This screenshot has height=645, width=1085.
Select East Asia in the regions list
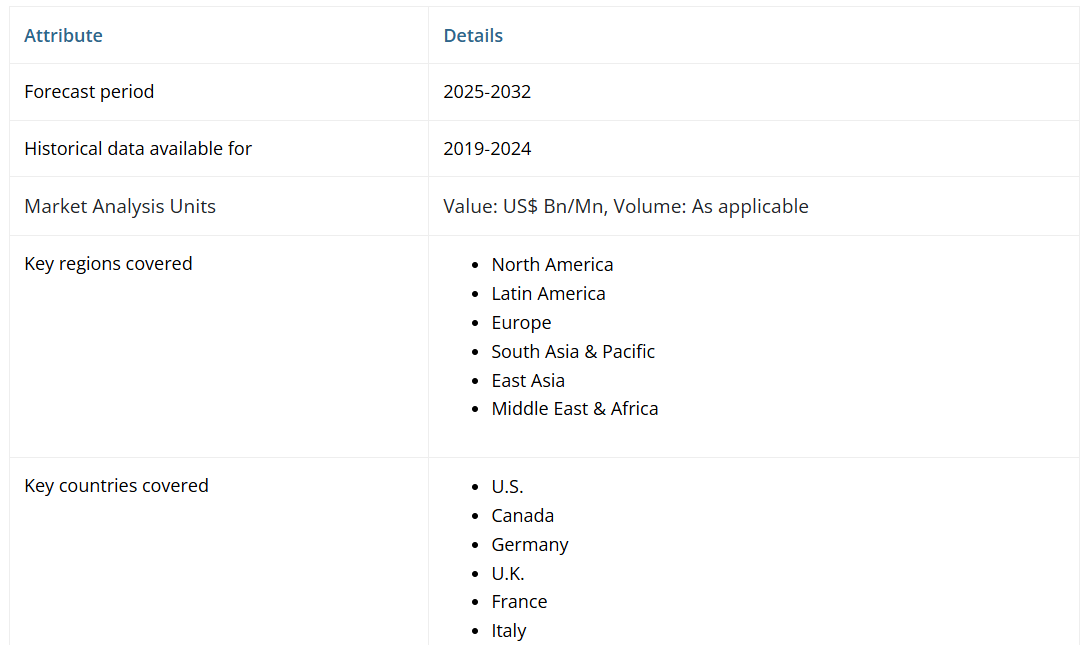coord(528,381)
